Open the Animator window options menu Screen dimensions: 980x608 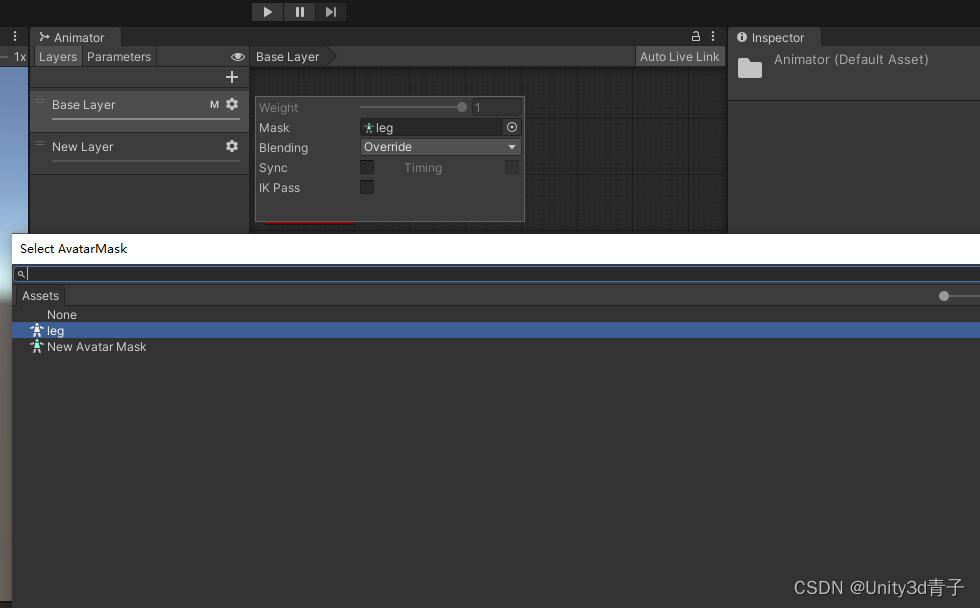coord(712,36)
